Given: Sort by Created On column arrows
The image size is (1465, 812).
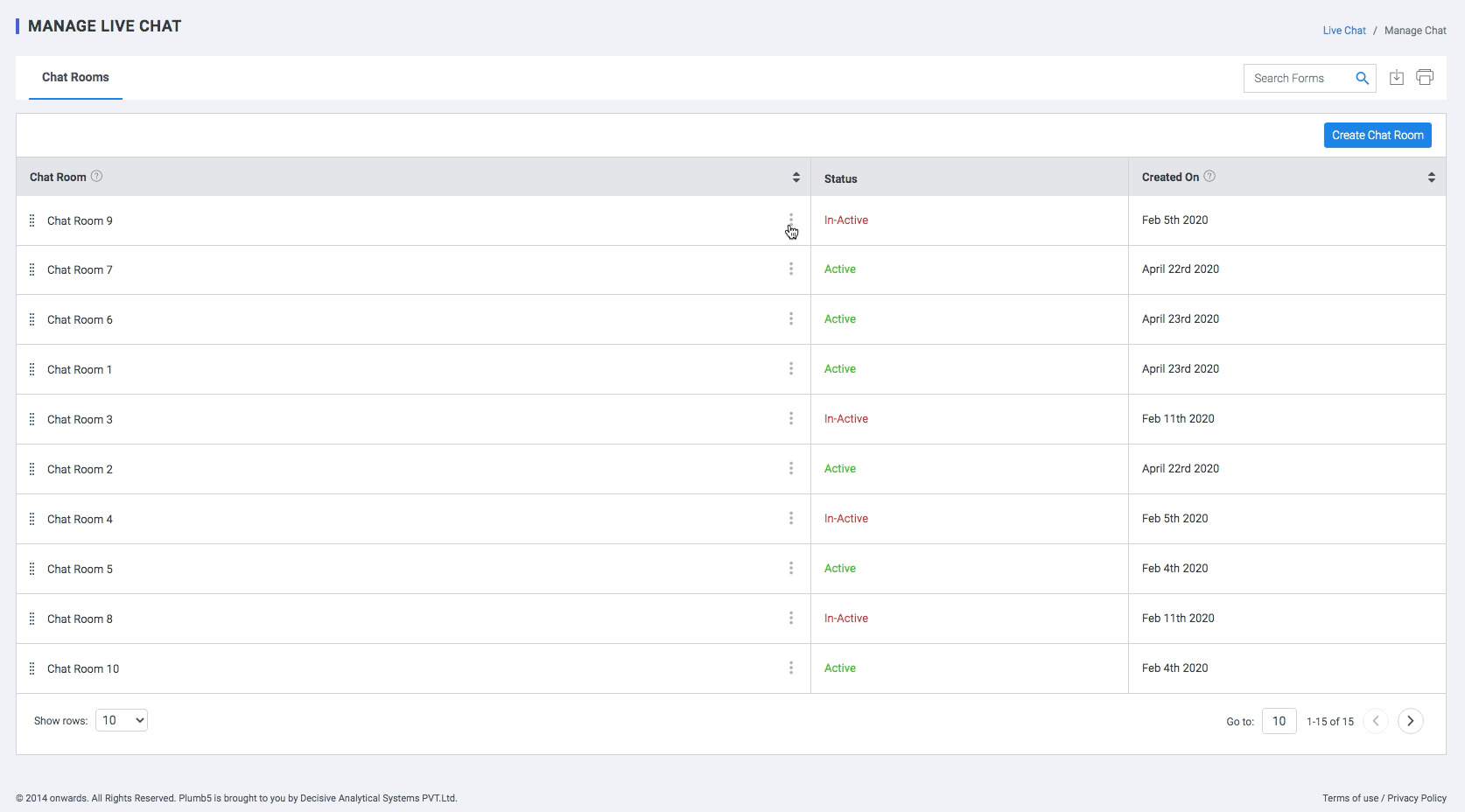Looking at the screenshot, I should pos(1432,177).
